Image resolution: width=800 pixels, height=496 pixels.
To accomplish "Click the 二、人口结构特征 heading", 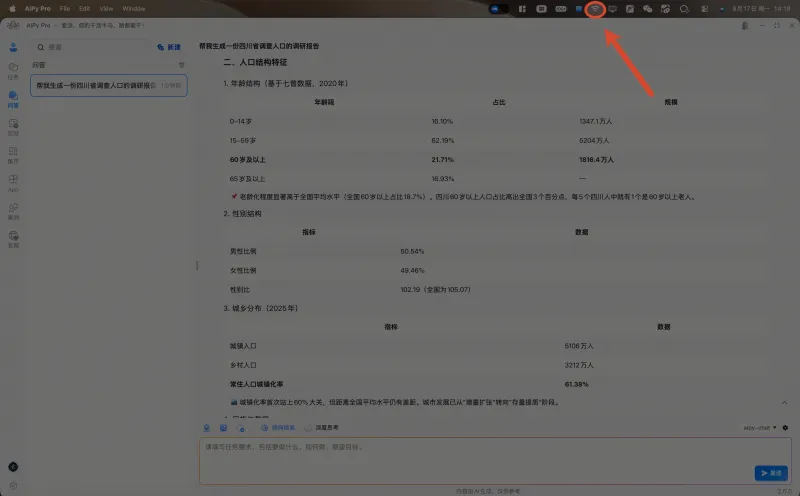I will [x=255, y=62].
